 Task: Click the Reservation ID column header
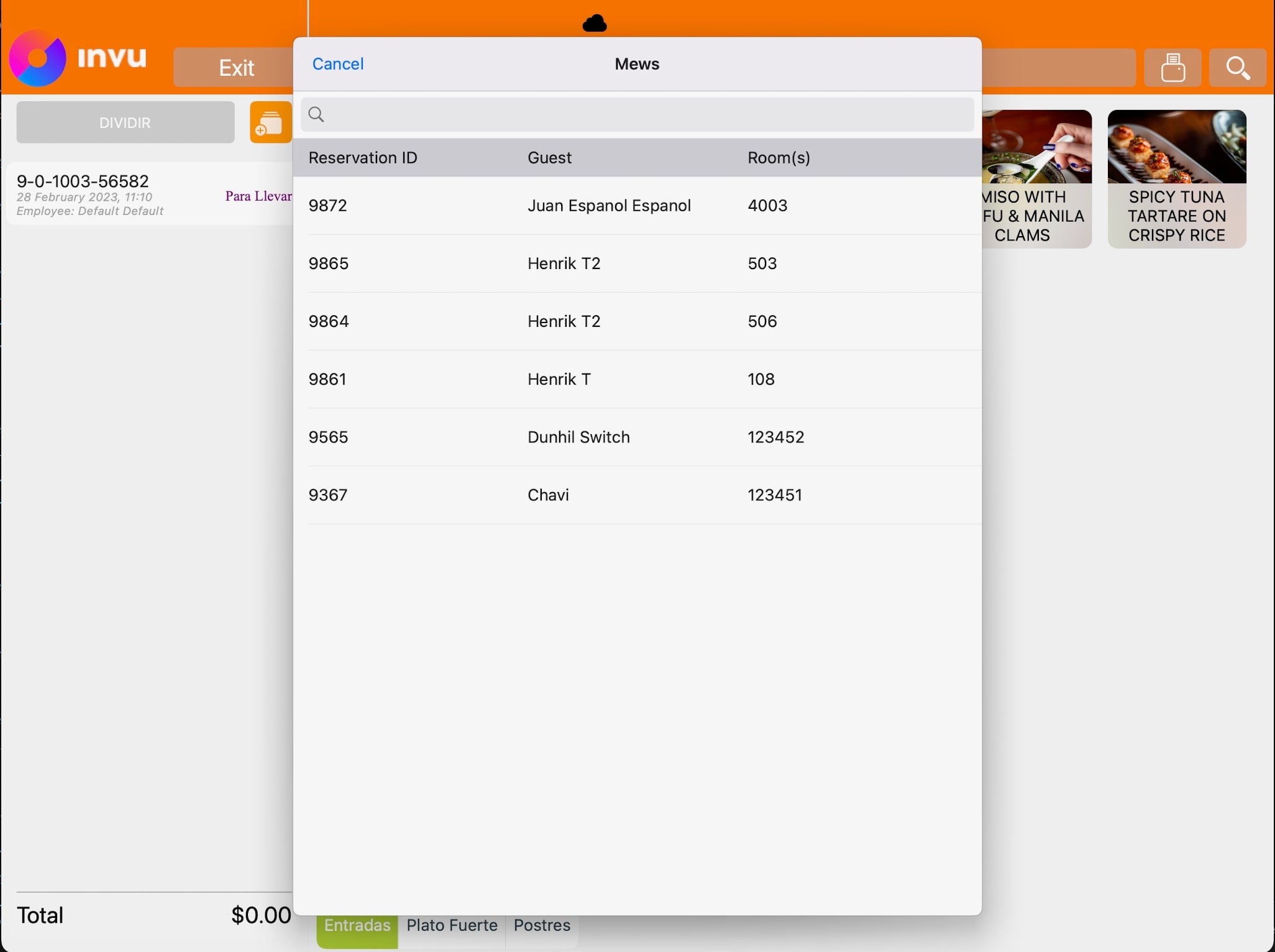[x=363, y=158]
